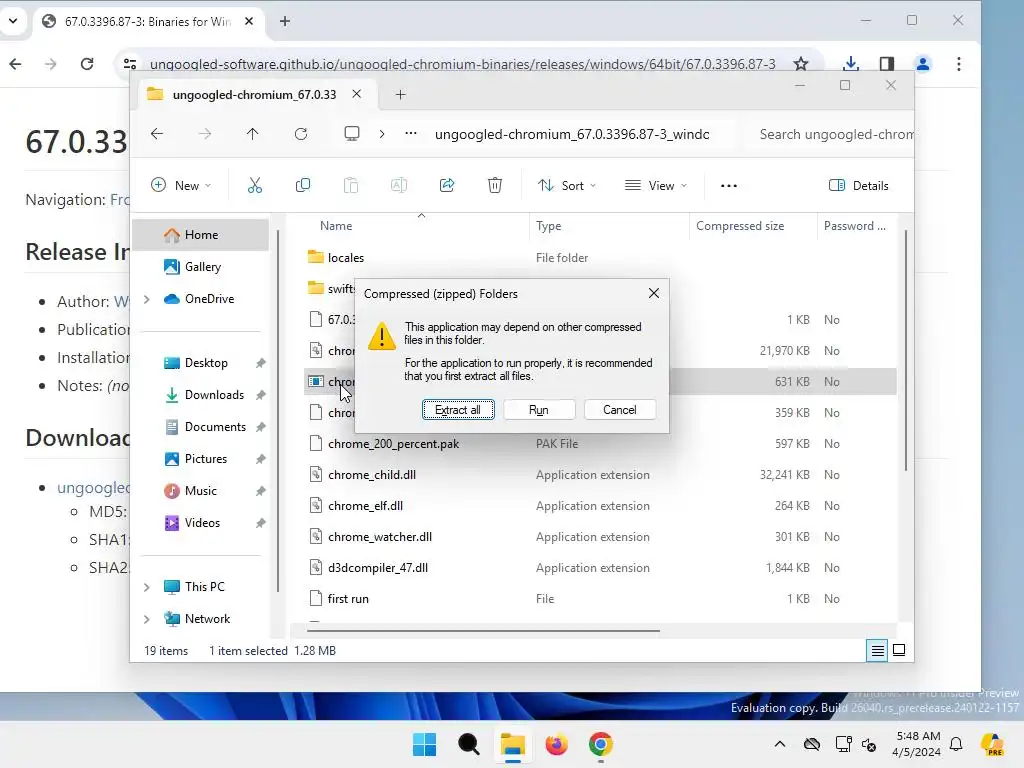
Task: Open Firefox from the taskbar
Action: 556,744
